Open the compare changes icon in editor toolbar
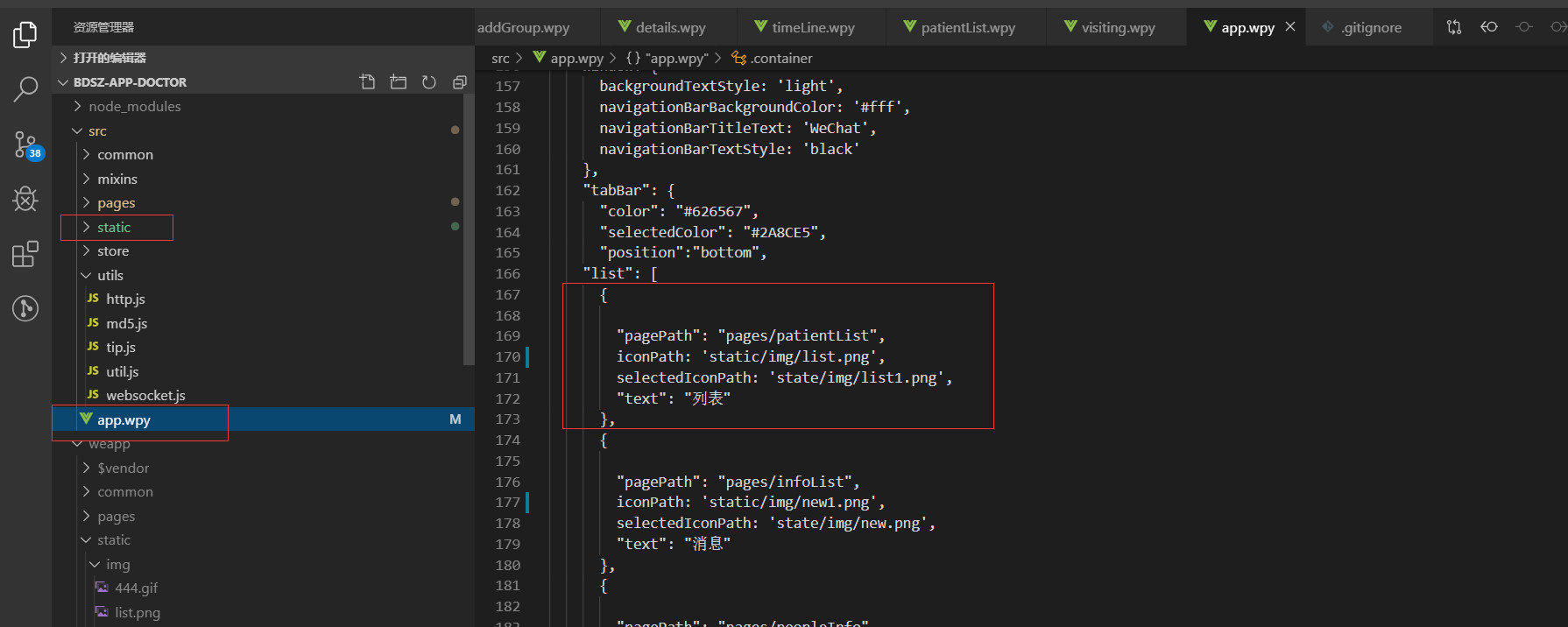This screenshot has width=1568, height=627. pos(1454,27)
